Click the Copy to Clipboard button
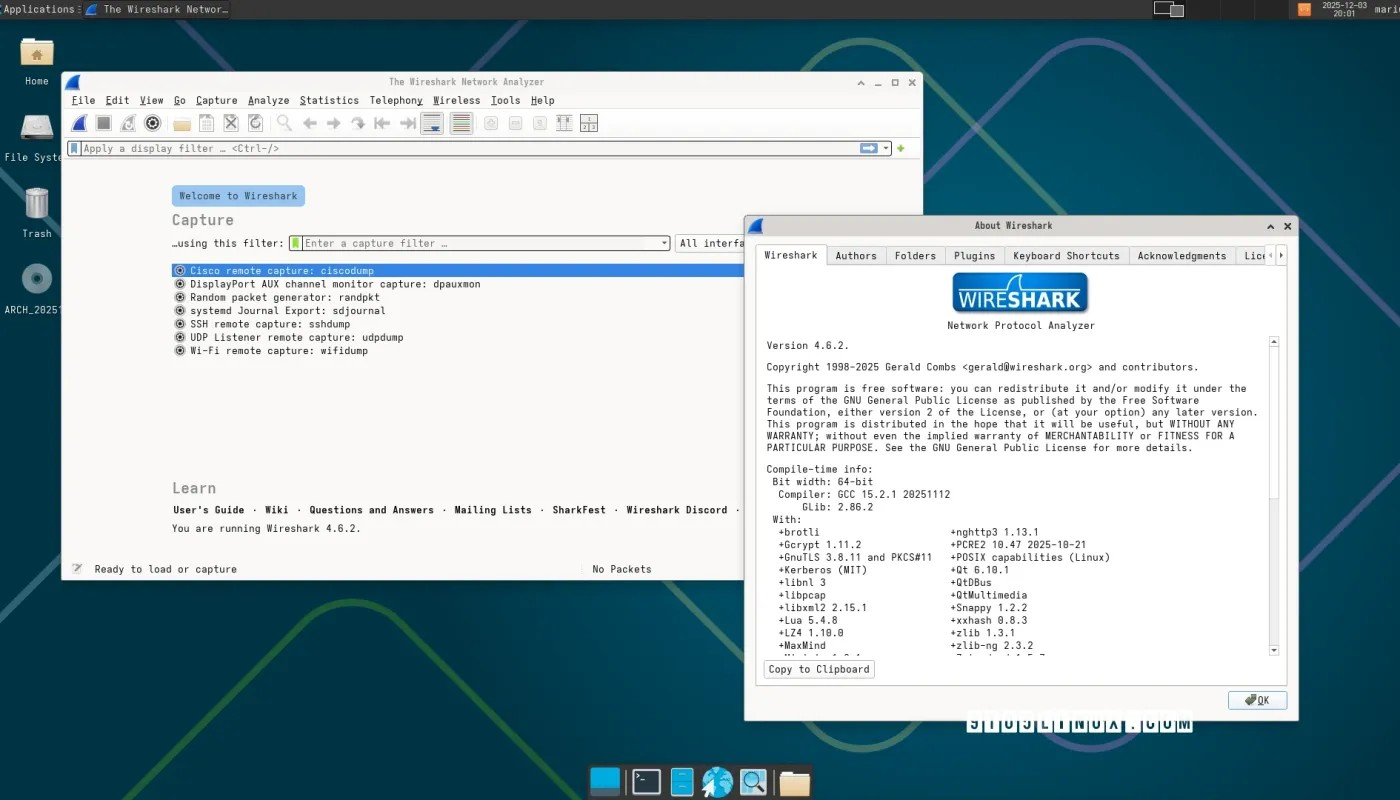1400x800 pixels. click(818, 668)
